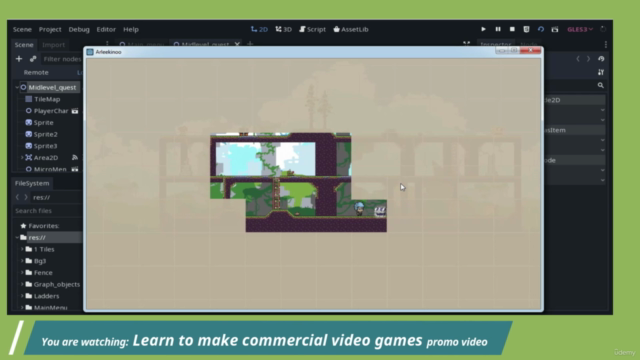
Task: Select the MicroMen node
Action: [50, 169]
